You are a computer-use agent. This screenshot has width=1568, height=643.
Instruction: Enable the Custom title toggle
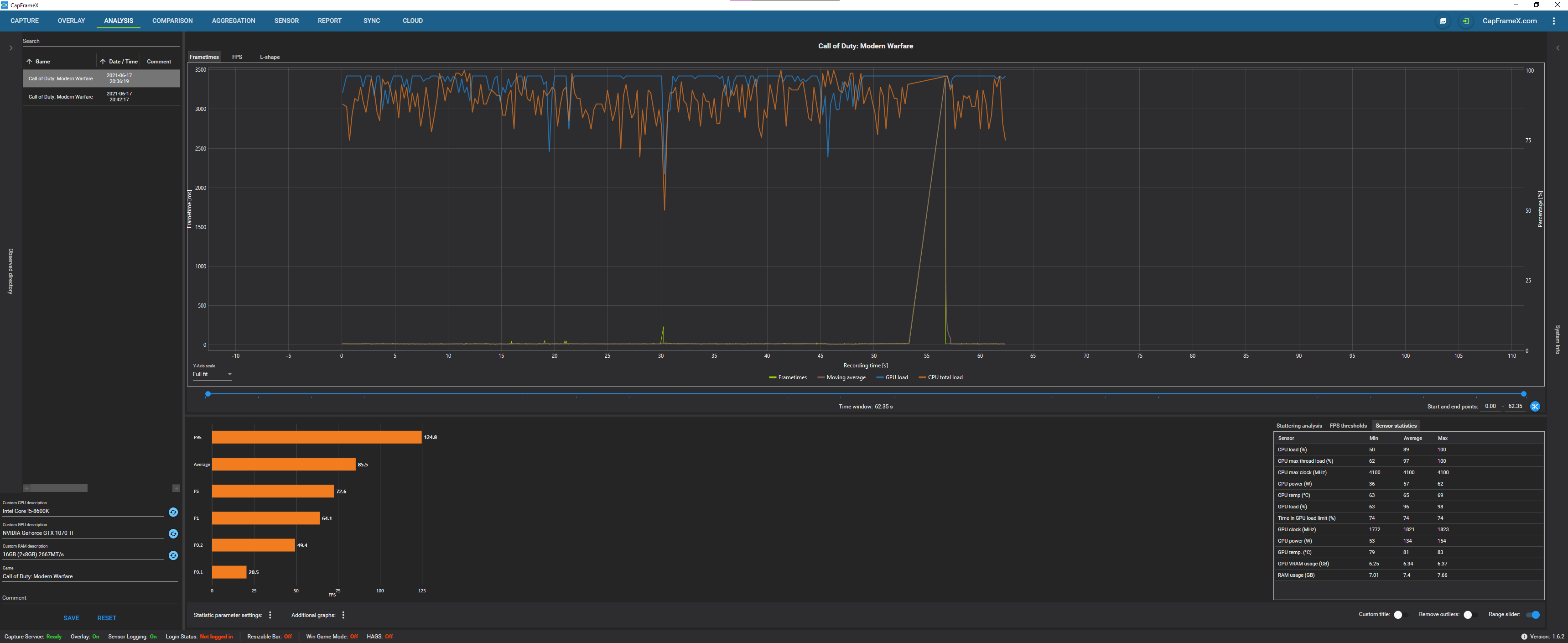pyautogui.click(x=1400, y=614)
